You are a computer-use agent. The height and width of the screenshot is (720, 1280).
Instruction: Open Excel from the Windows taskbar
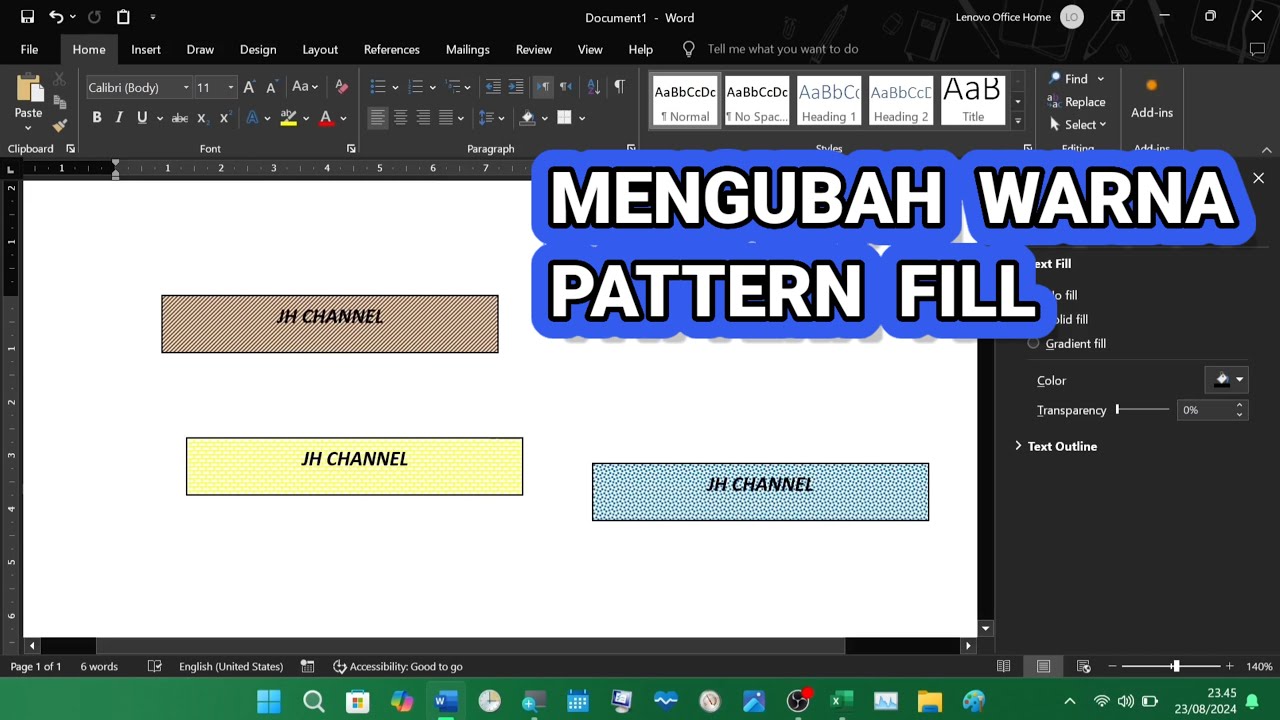(x=841, y=701)
